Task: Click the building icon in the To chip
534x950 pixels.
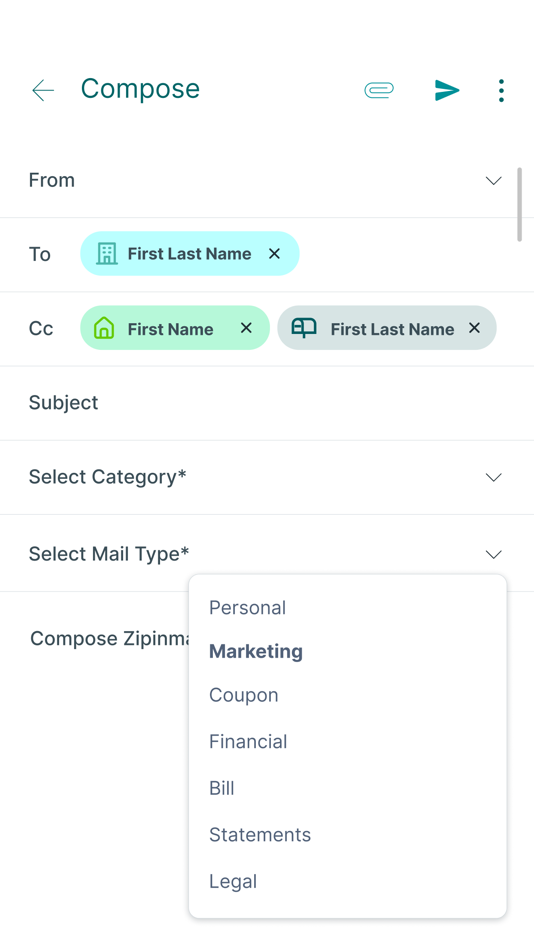Action: pos(107,253)
